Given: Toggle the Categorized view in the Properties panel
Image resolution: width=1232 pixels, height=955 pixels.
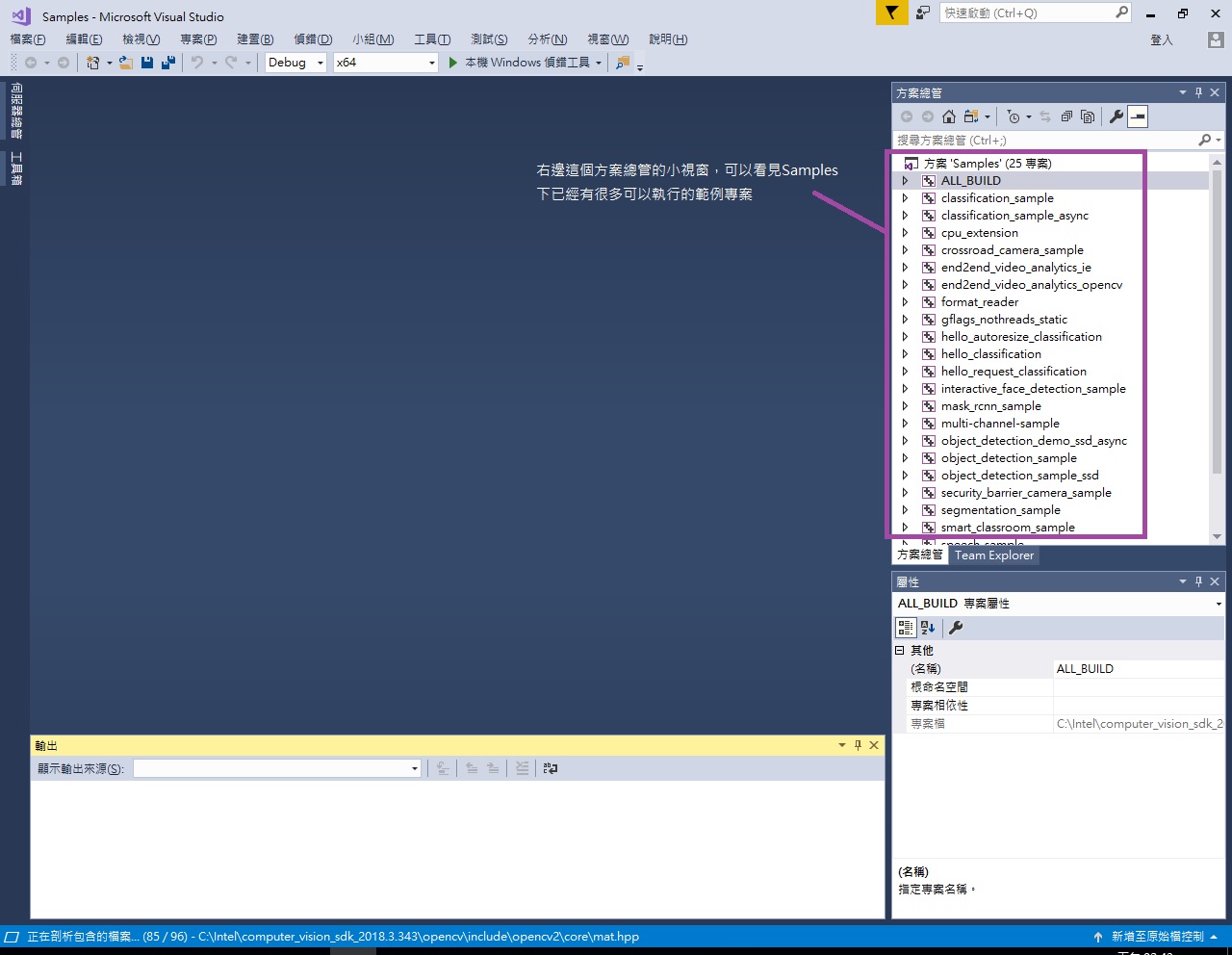Looking at the screenshot, I should click(906, 628).
